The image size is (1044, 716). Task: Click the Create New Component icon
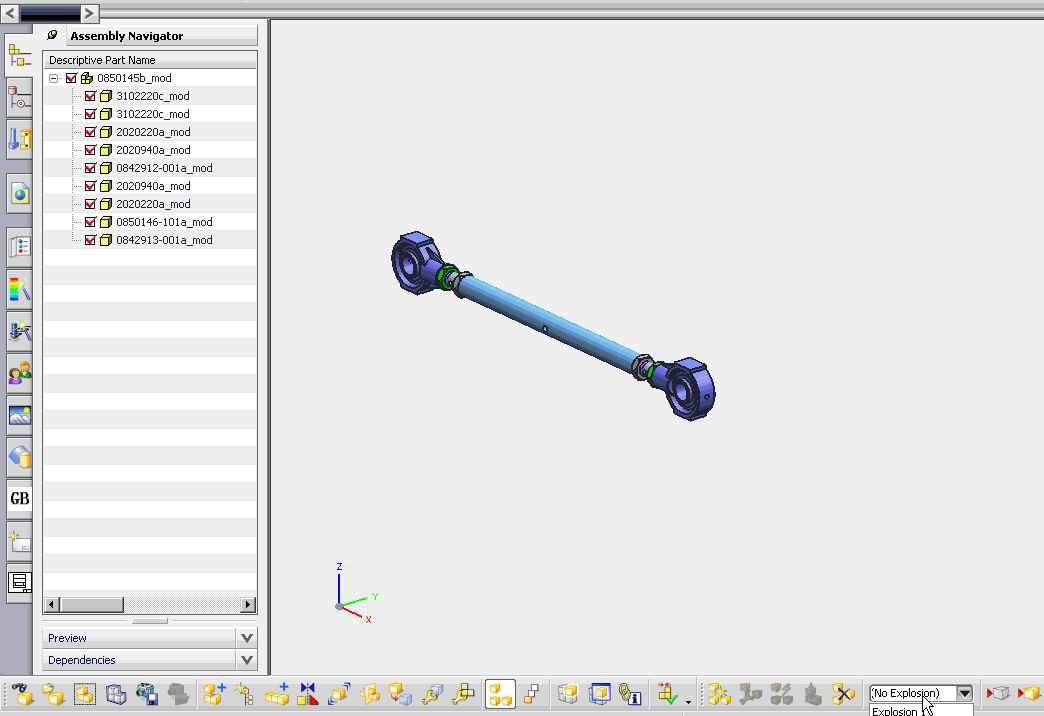(244, 694)
